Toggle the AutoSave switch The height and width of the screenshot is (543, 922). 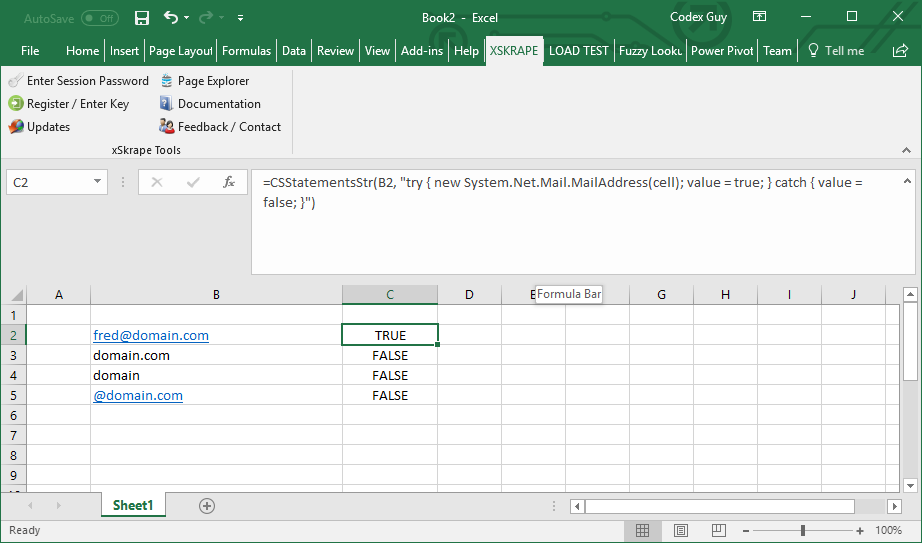100,18
